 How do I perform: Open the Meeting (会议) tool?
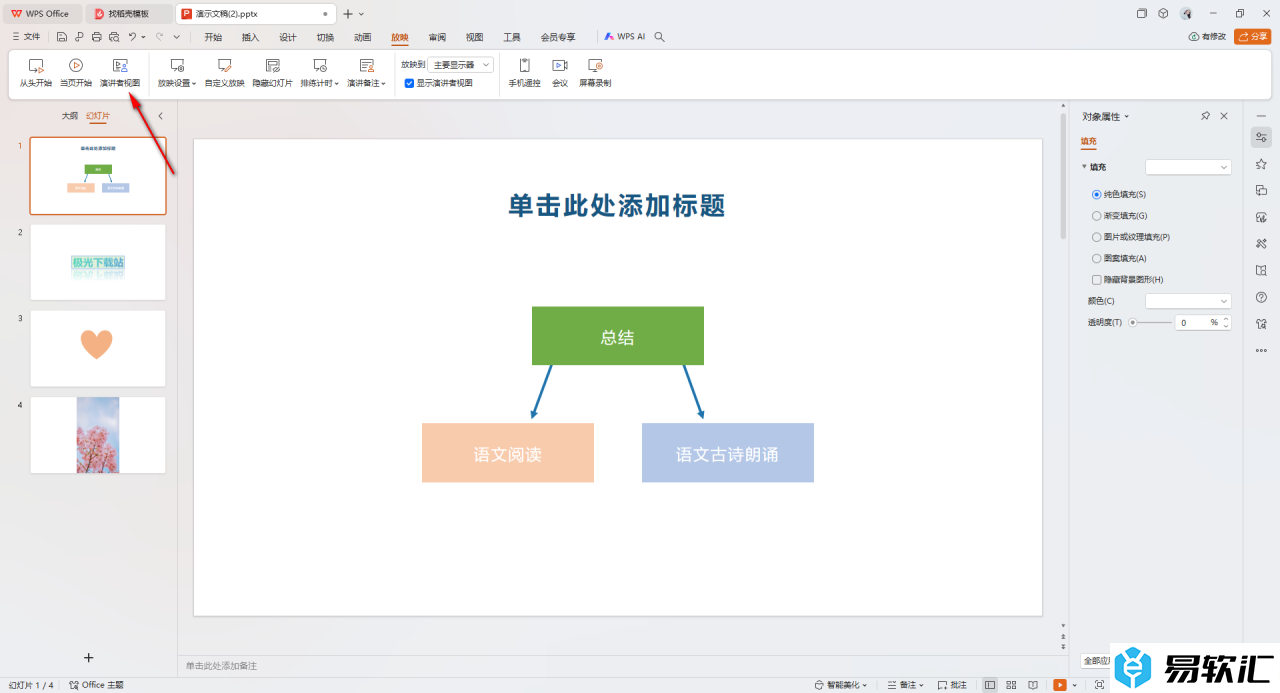click(560, 73)
